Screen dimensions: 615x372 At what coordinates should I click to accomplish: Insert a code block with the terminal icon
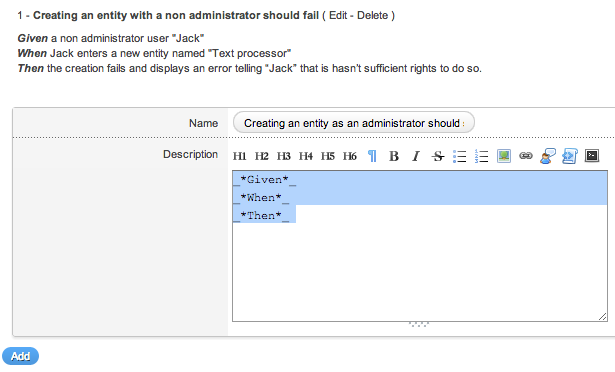[x=592, y=156]
